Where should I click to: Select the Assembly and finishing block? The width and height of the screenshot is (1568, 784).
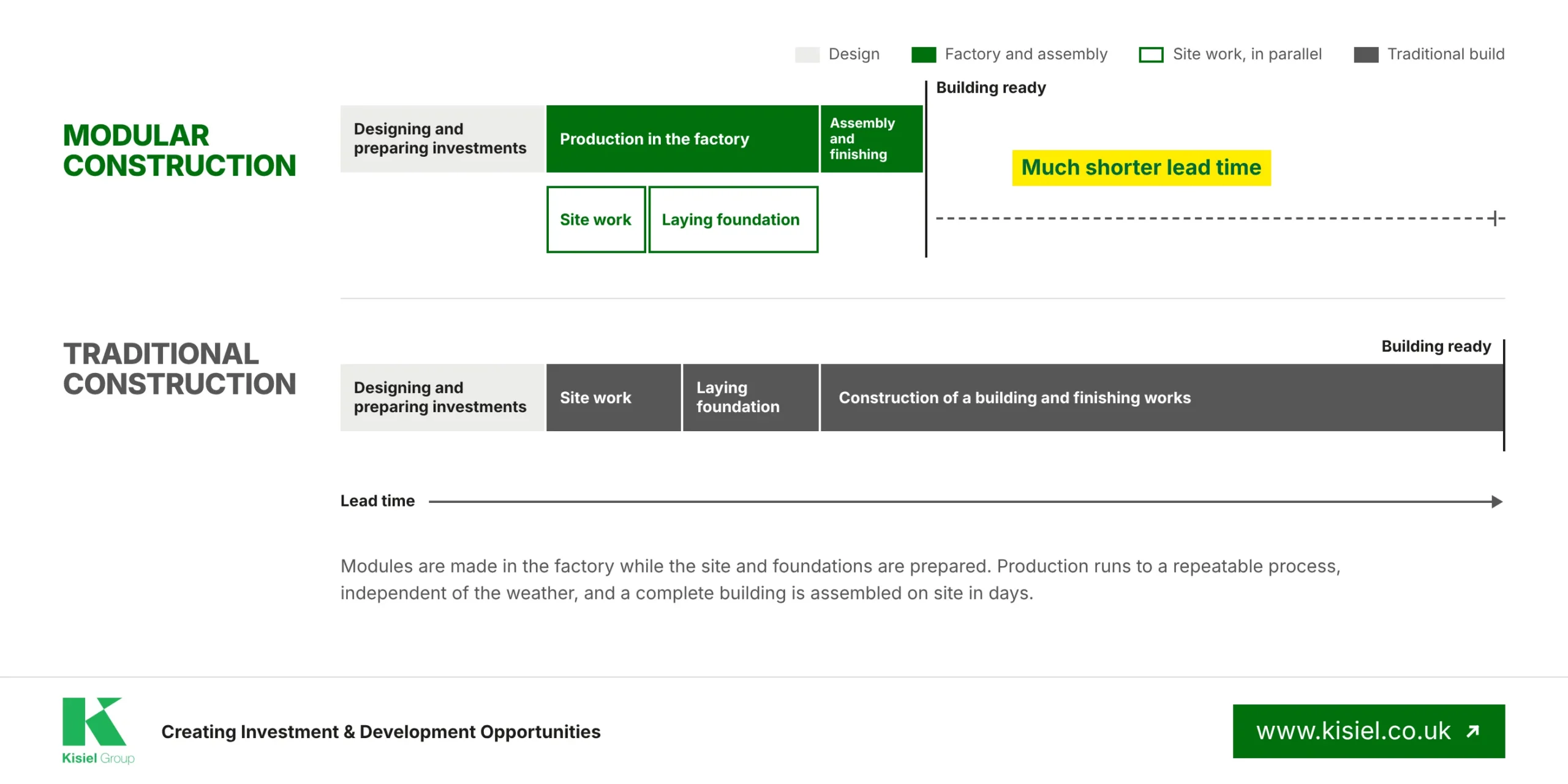click(872, 139)
